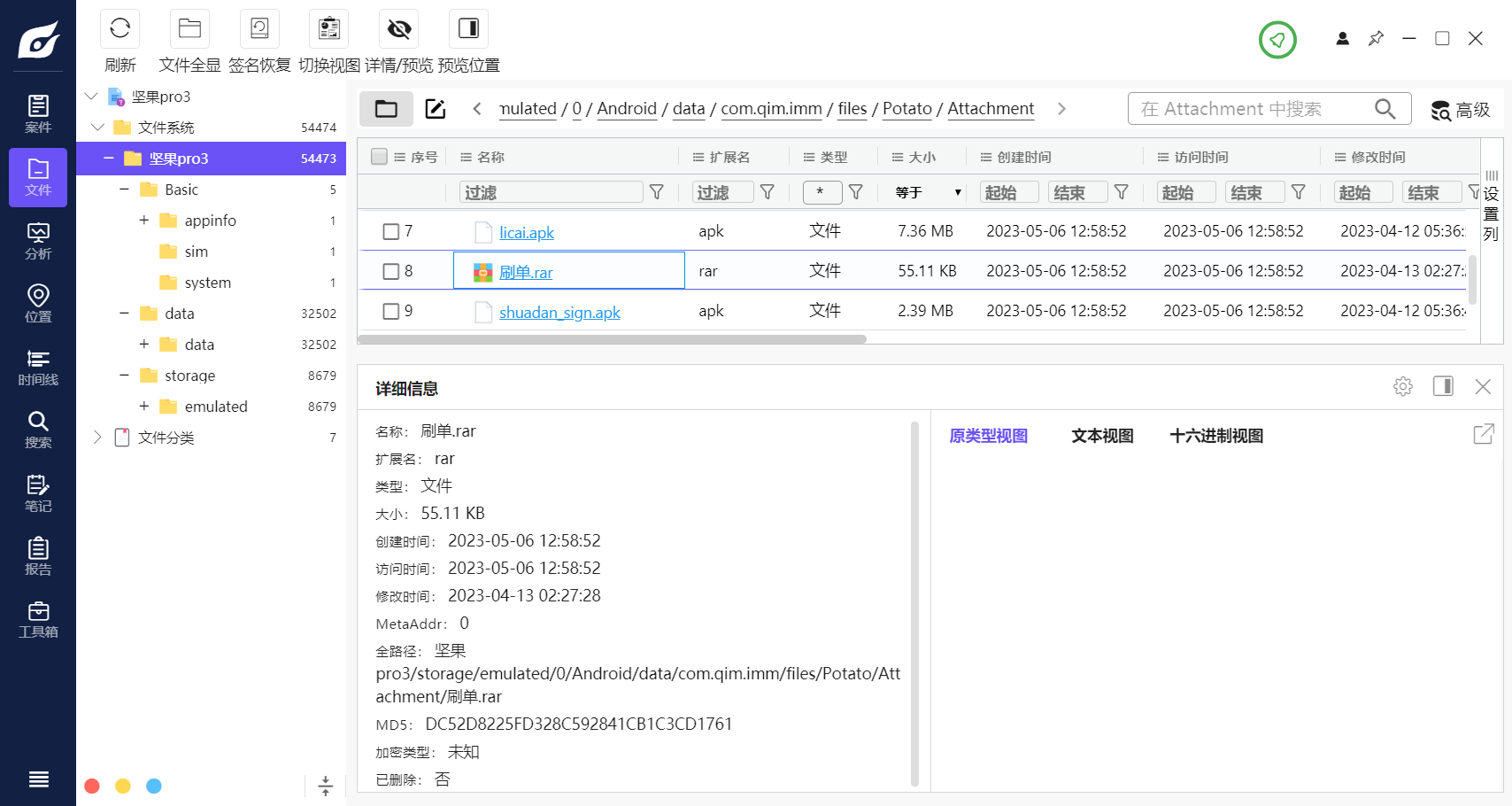Go forward using the path right arrow
The height and width of the screenshot is (806, 1512).
click(1061, 109)
